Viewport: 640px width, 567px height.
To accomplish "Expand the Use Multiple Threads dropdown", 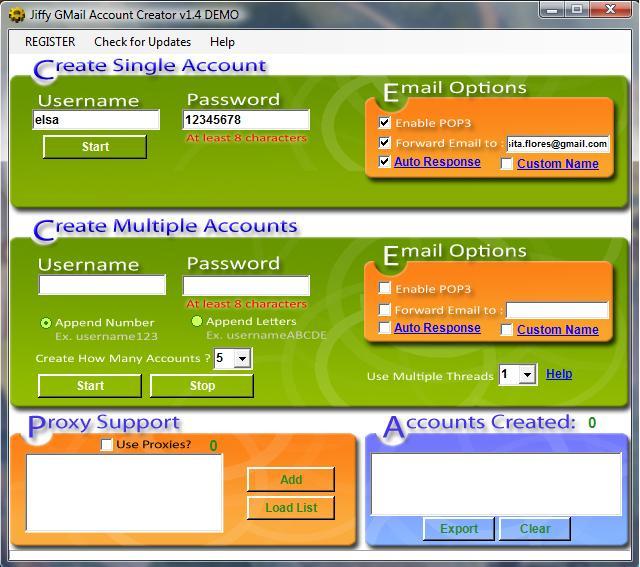I will click(x=527, y=374).
